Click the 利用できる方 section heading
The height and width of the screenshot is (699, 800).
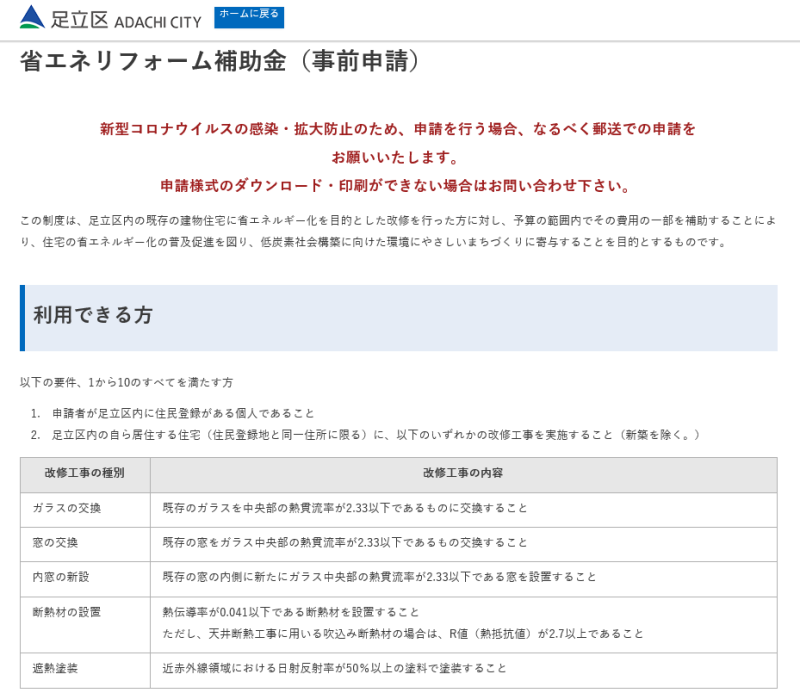click(x=398, y=318)
